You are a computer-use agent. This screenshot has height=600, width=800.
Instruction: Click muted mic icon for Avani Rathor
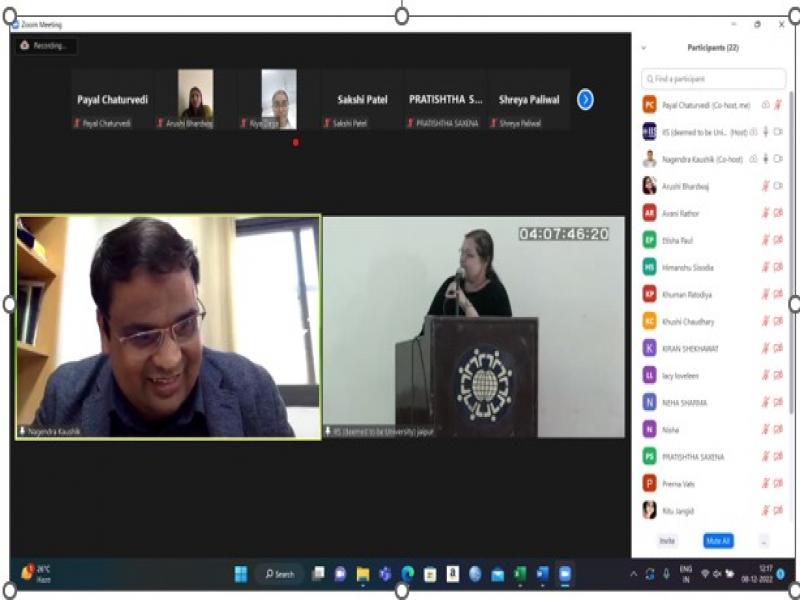pos(766,213)
